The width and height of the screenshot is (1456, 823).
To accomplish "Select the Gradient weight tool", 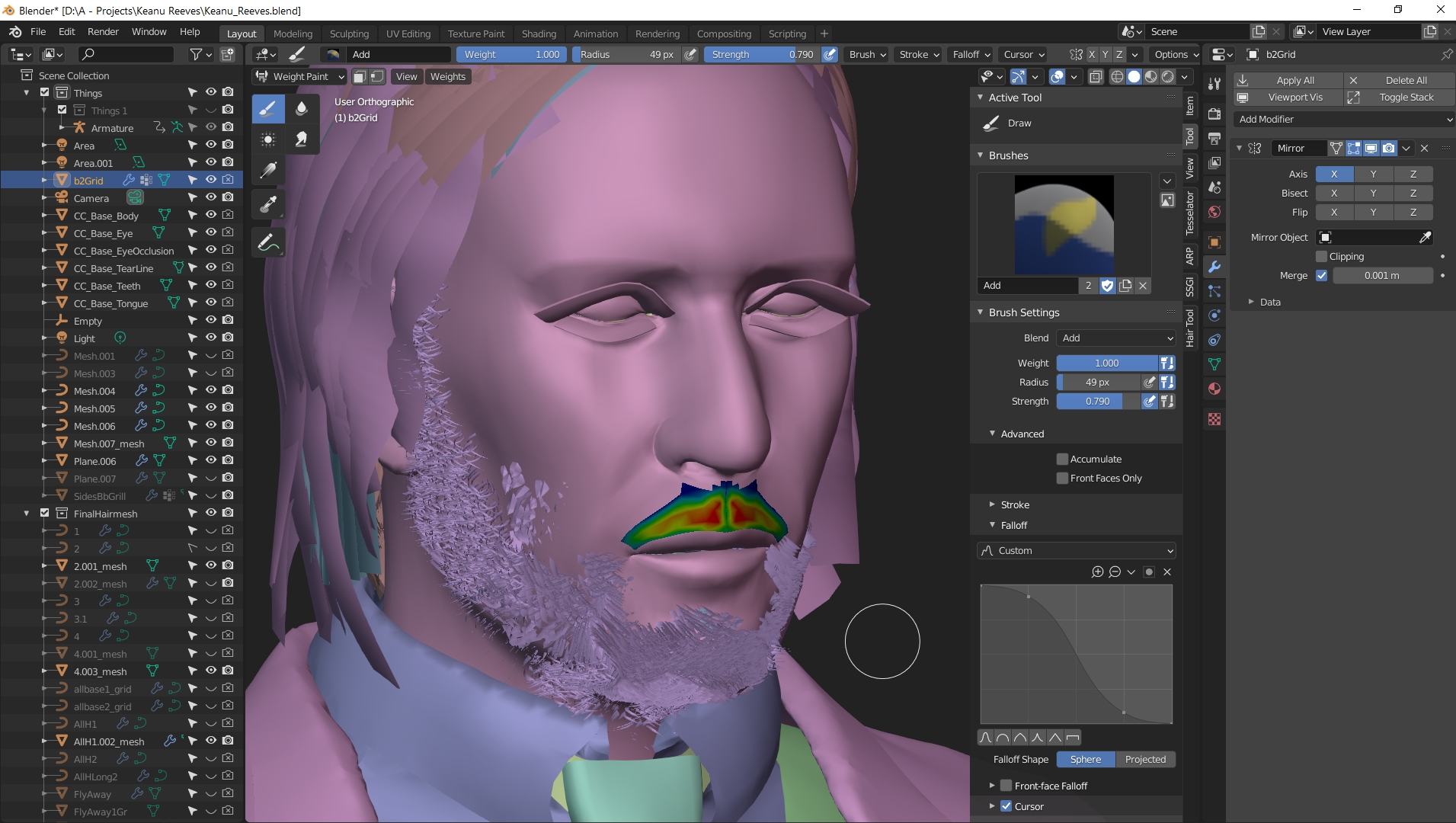I will point(268,171).
